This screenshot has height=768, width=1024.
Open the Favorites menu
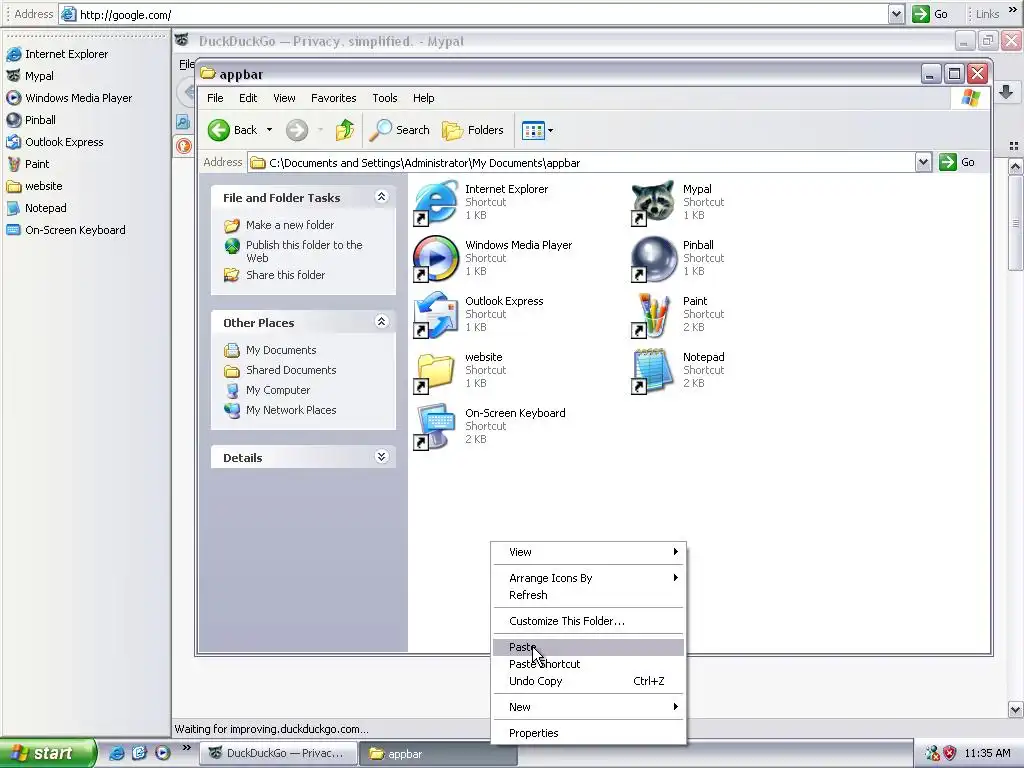coord(333,98)
